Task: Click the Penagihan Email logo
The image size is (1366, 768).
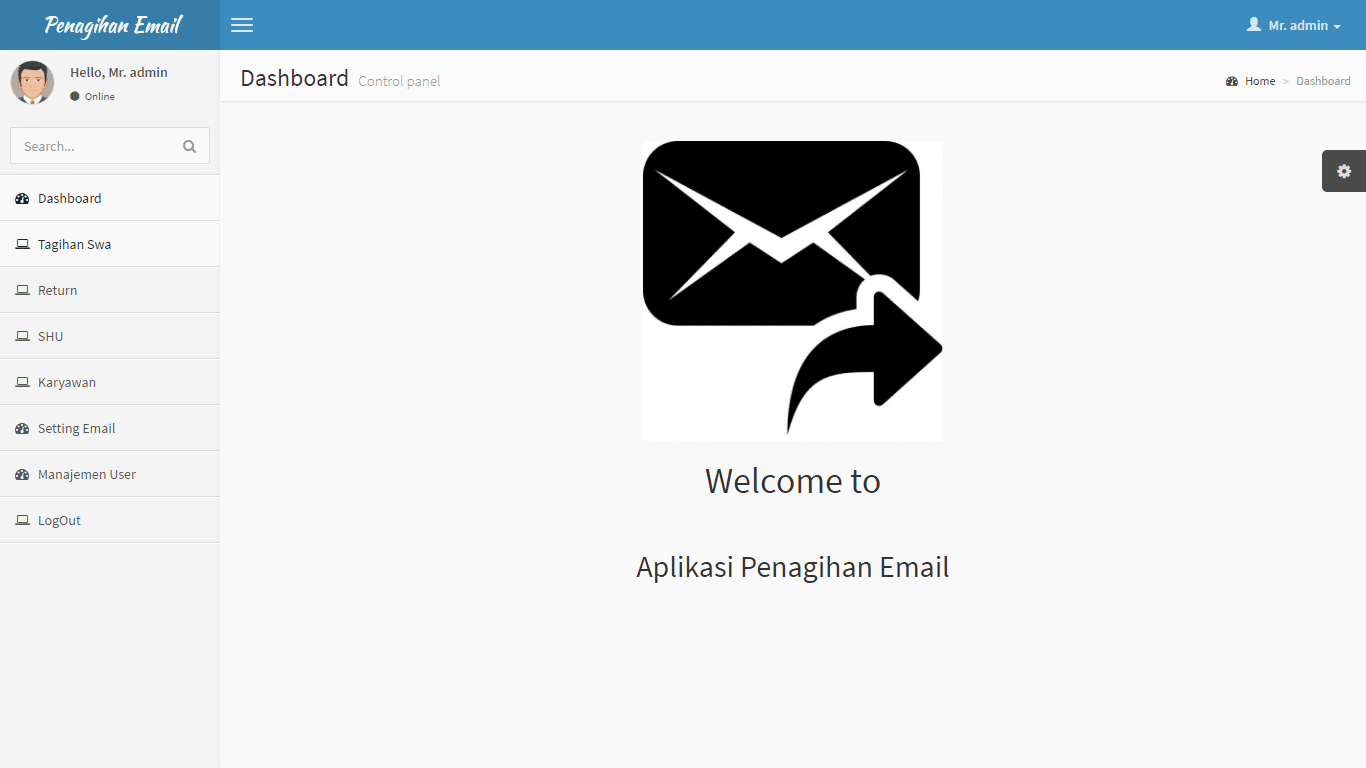Action: [x=109, y=25]
